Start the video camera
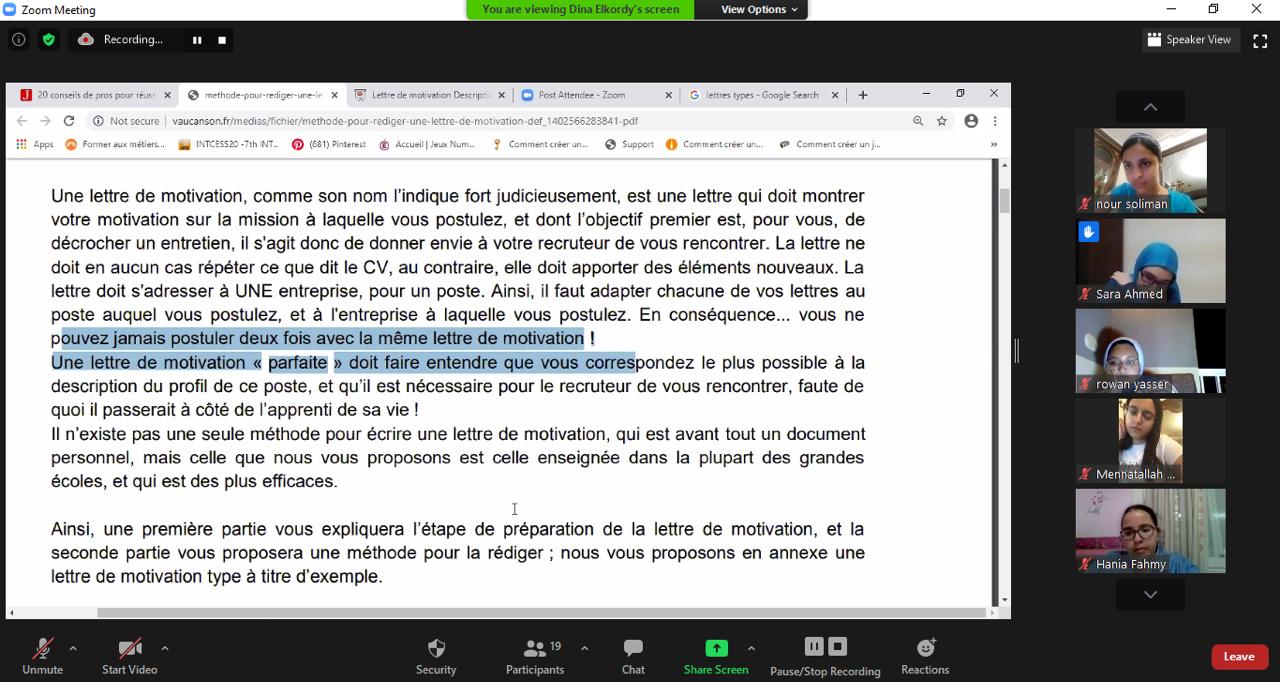The height and width of the screenshot is (682, 1280). click(x=129, y=648)
